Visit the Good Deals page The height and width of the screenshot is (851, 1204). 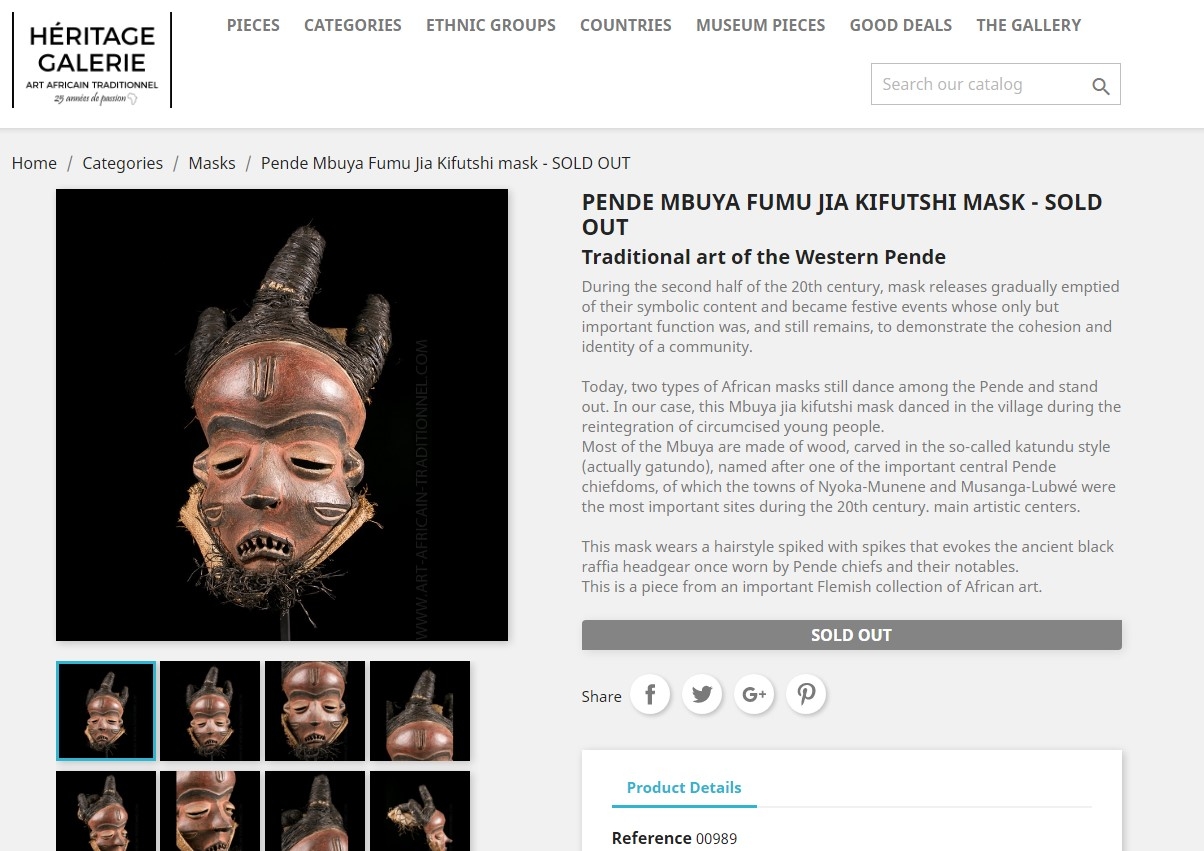pos(901,25)
